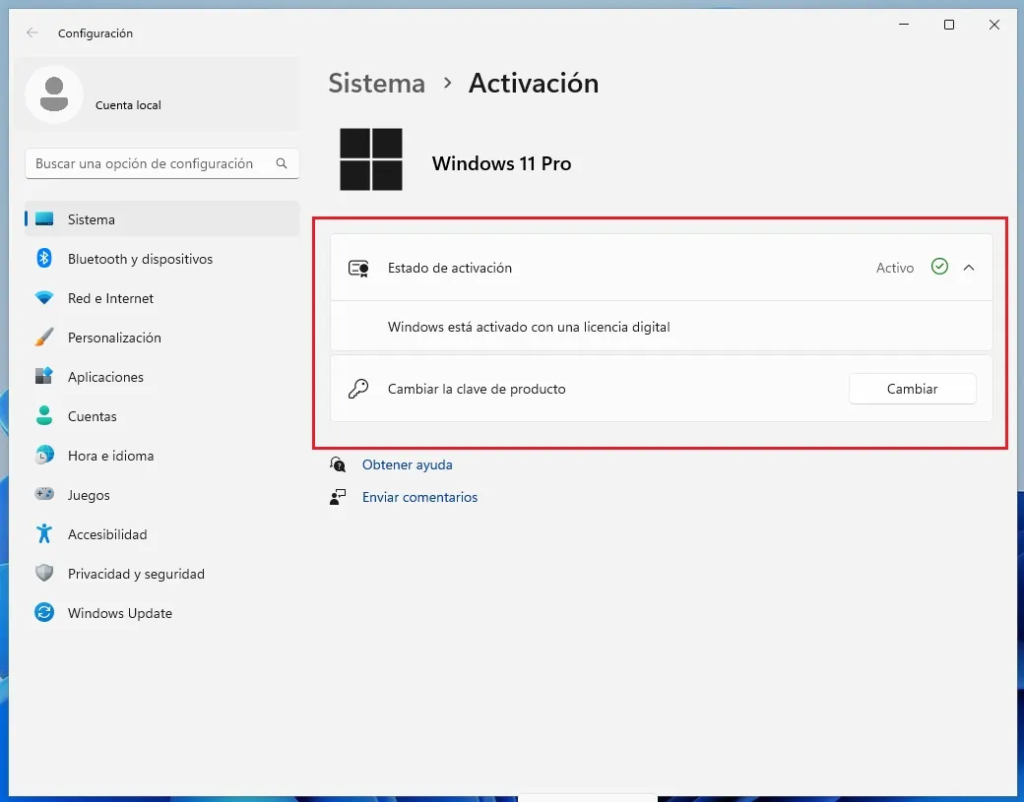Click the Estado de activación certificate icon

tap(359, 268)
